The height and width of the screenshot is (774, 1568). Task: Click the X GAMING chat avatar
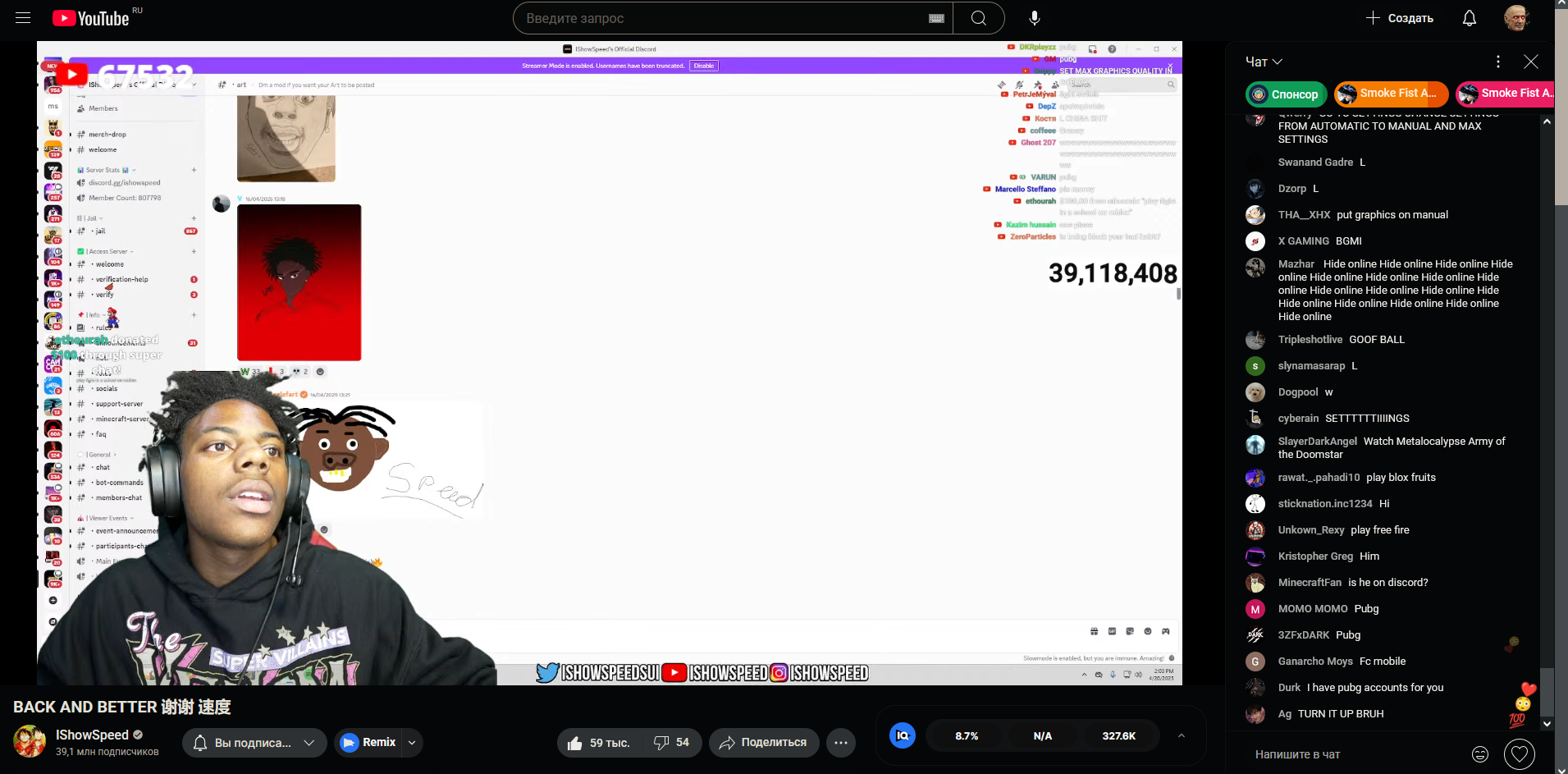click(1255, 241)
